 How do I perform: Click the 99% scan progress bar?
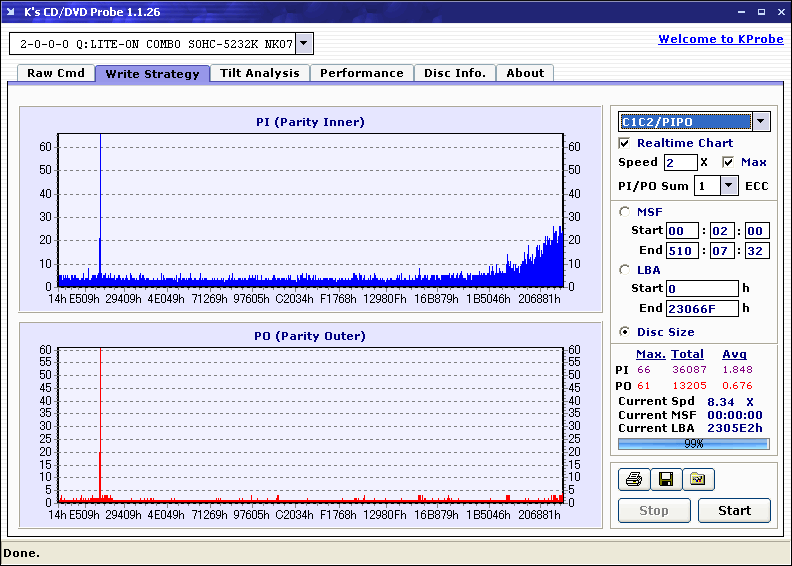point(693,444)
